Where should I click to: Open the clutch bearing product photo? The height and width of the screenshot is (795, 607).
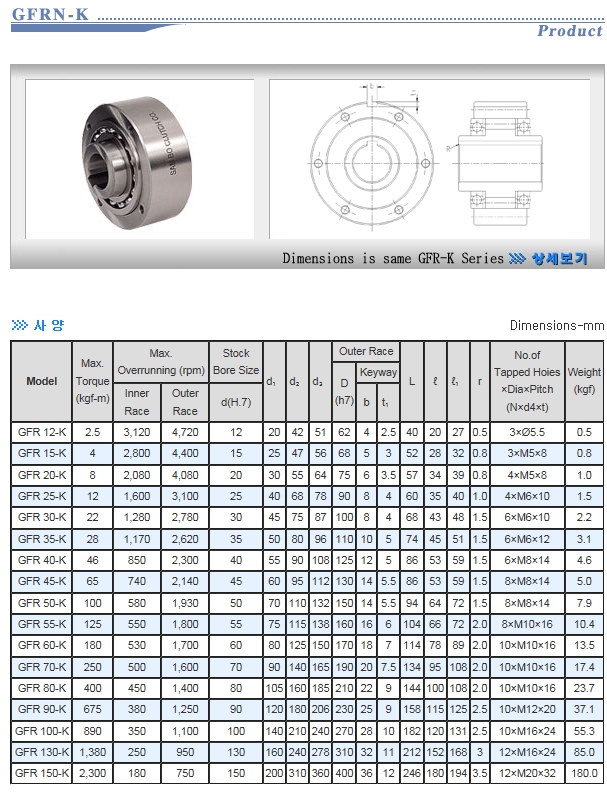141,158
